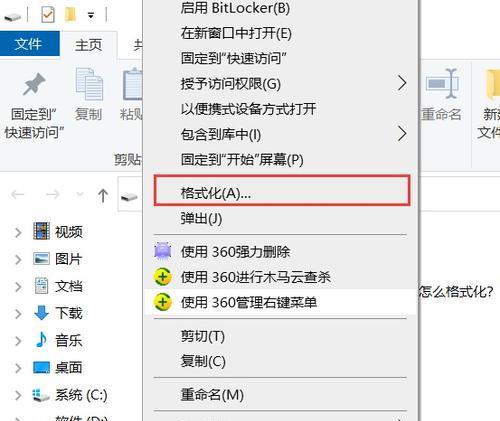Open the File tab

tap(30, 44)
